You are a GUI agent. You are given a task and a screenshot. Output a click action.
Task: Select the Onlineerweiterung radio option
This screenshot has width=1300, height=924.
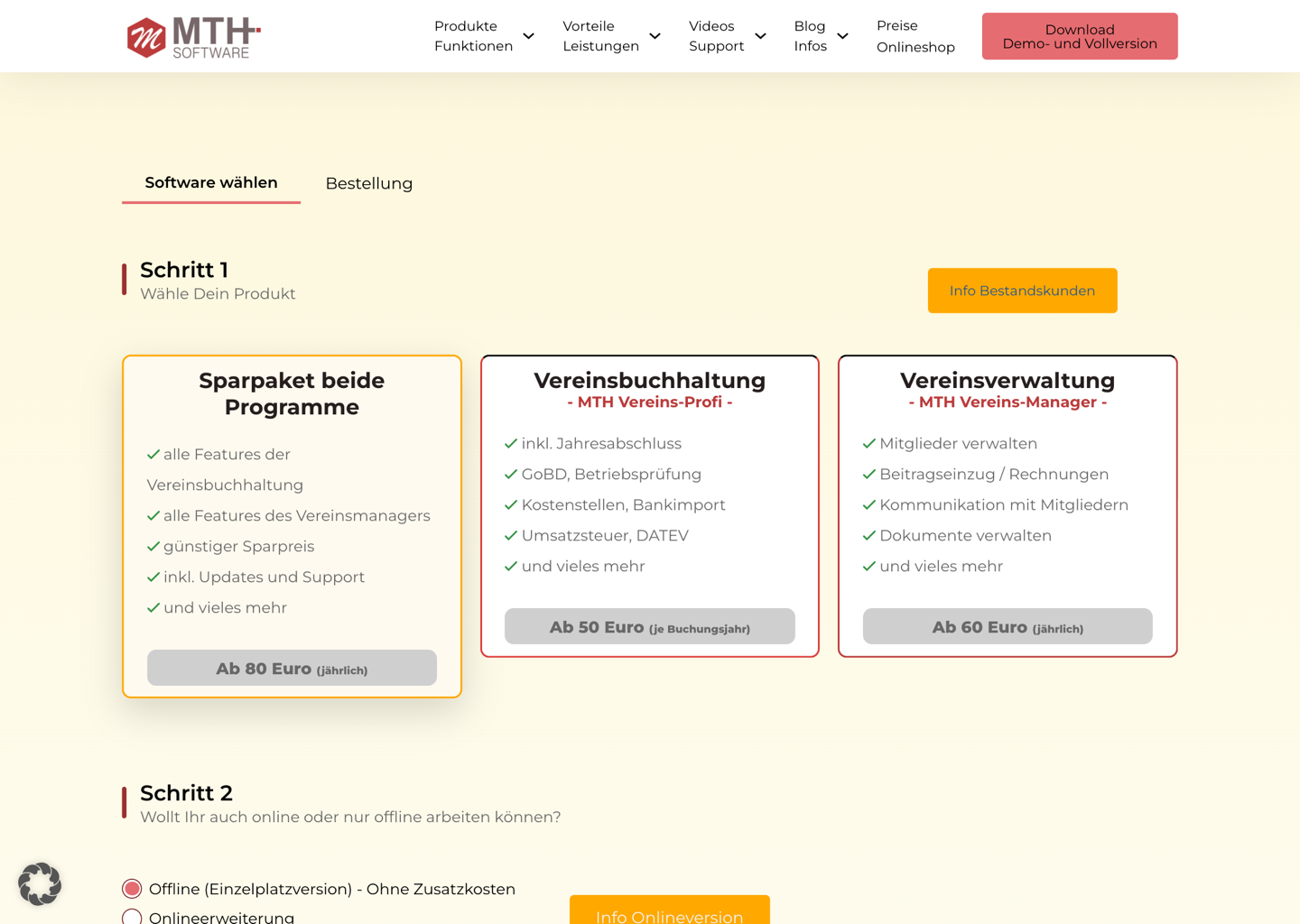coord(132,917)
